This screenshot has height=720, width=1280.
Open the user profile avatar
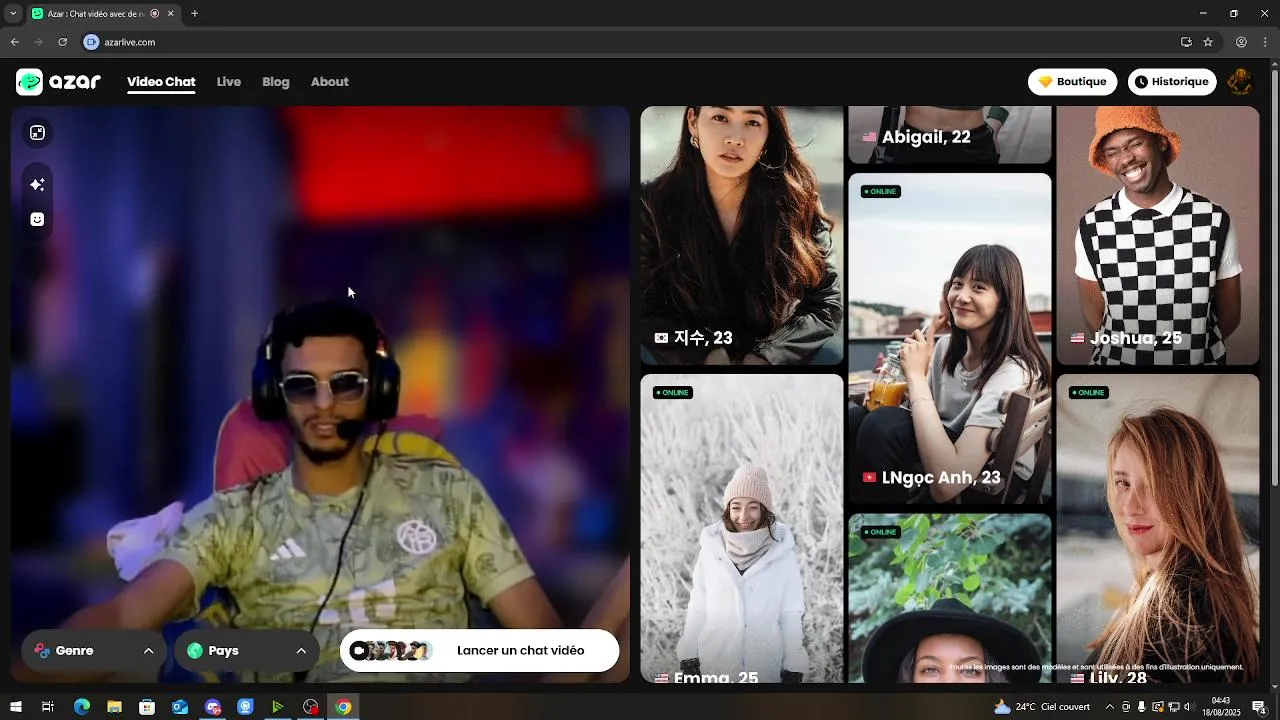coord(1239,82)
